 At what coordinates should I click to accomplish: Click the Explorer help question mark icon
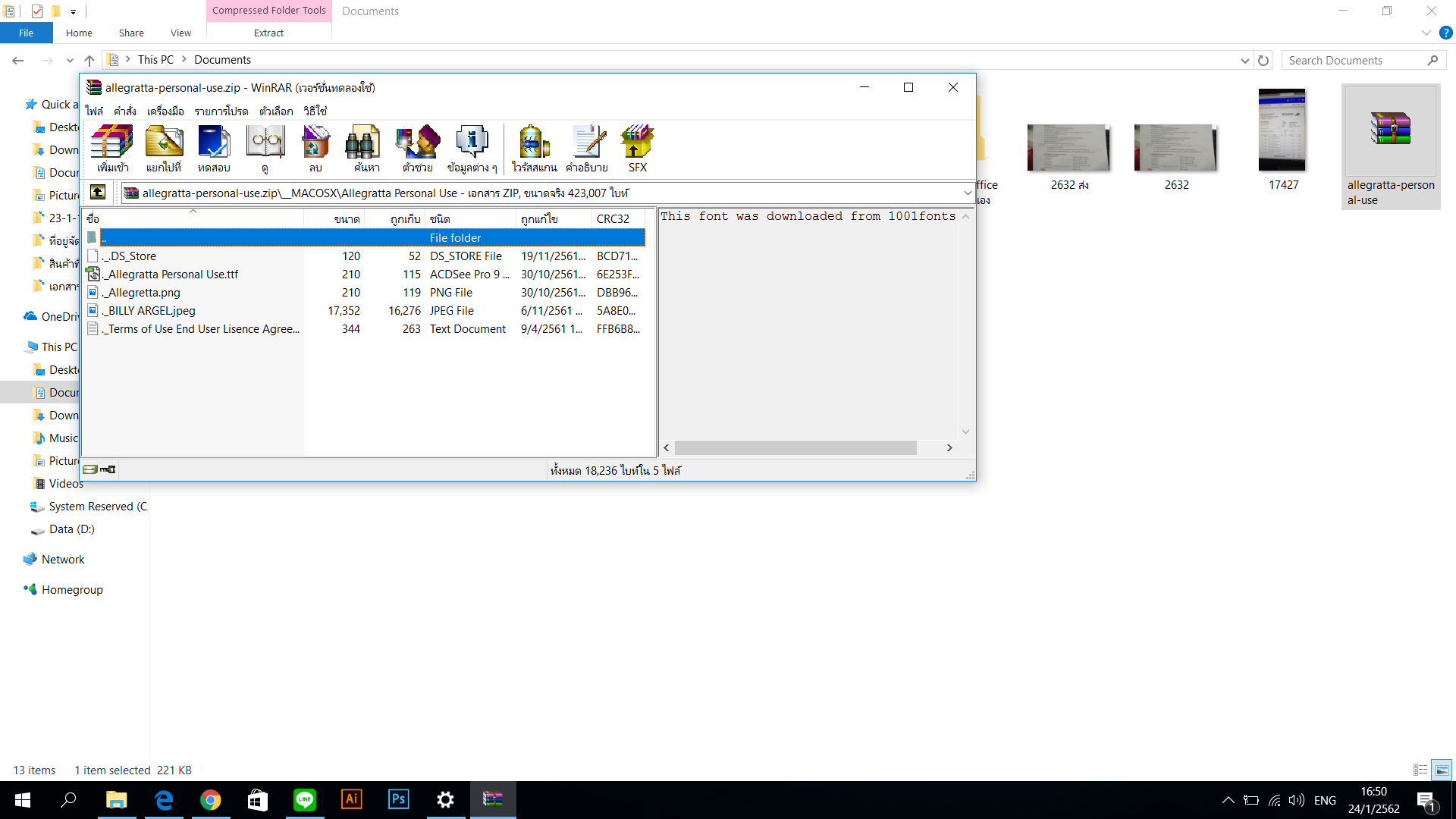click(1446, 33)
